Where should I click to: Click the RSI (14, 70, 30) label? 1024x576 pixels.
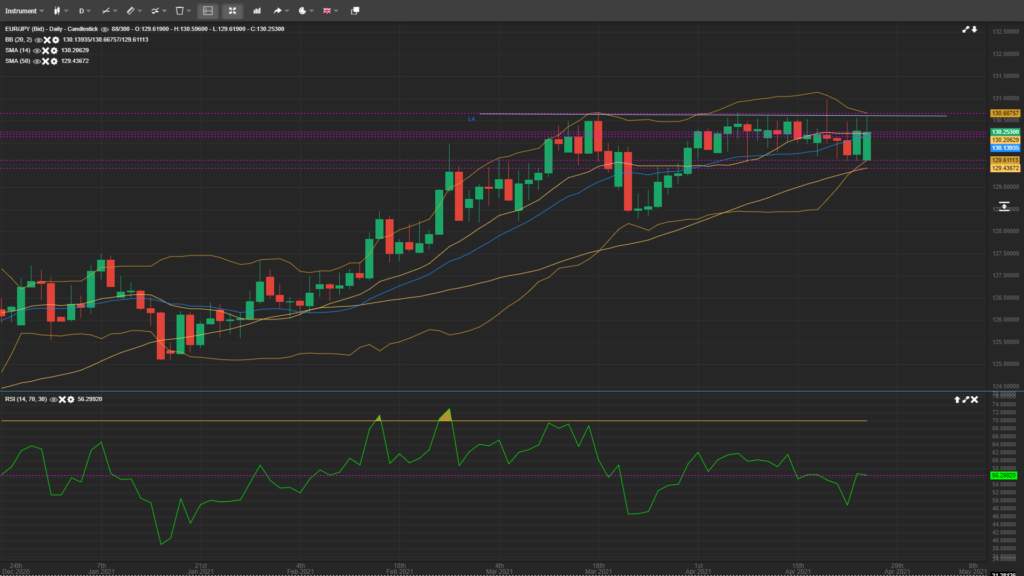click(x=26, y=400)
